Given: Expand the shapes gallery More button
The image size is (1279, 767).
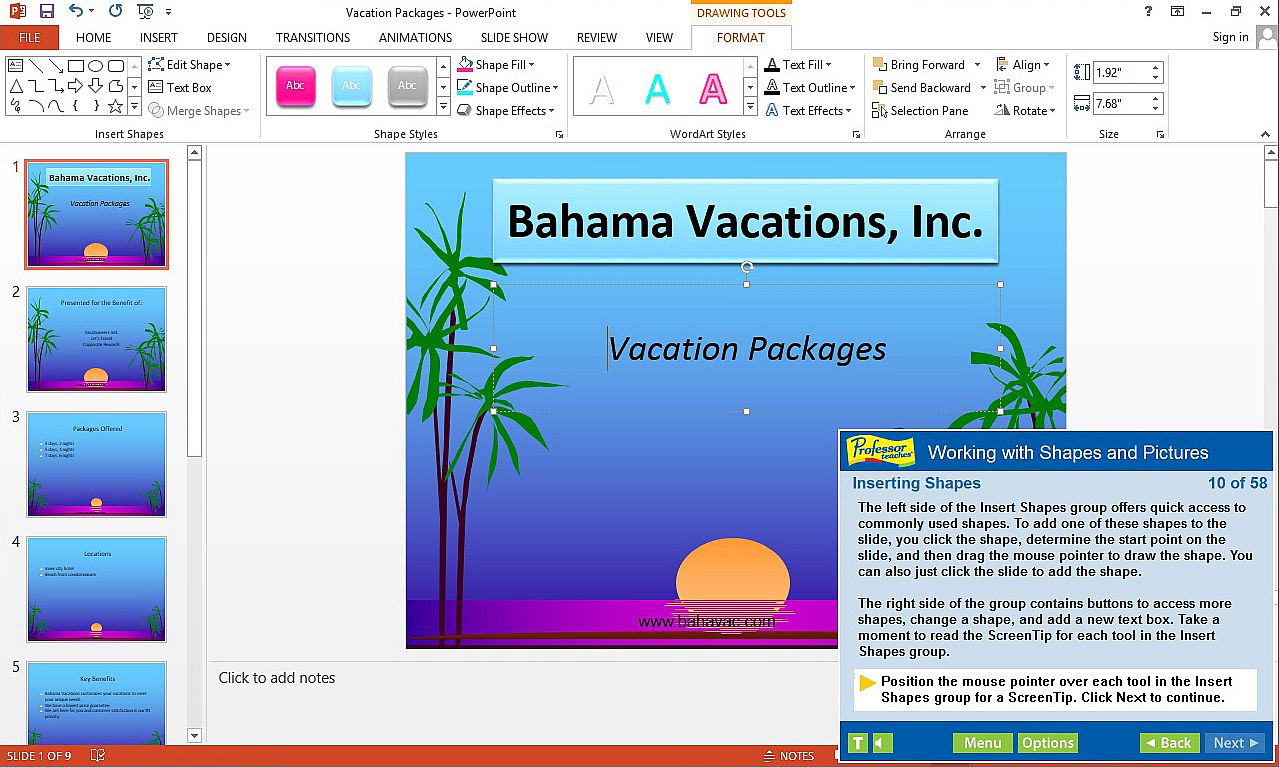Looking at the screenshot, I should click(134, 107).
